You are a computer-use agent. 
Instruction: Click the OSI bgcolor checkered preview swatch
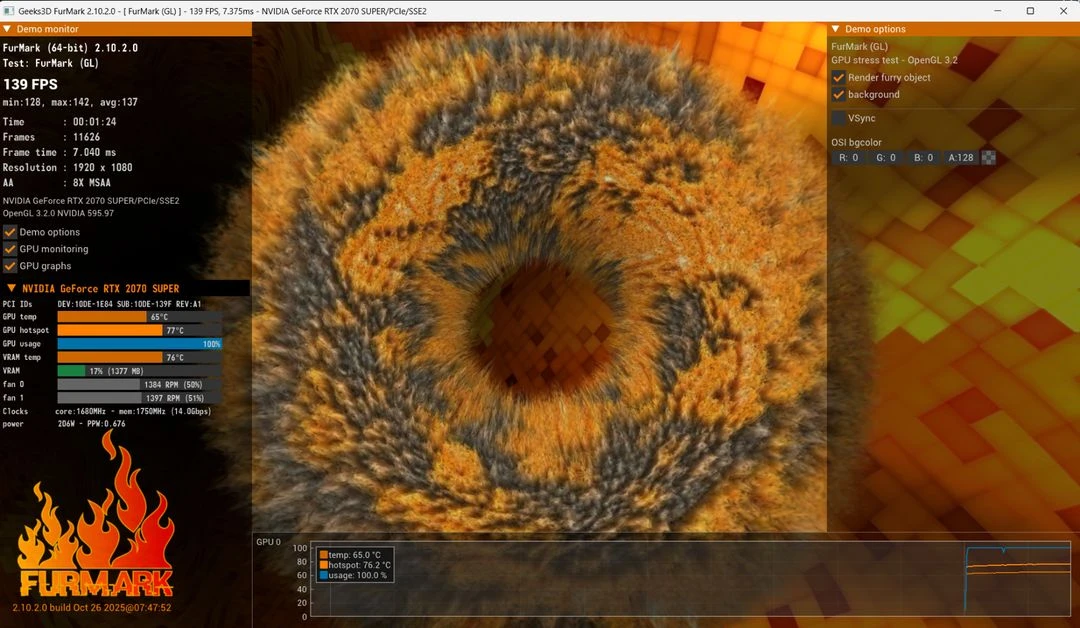(988, 158)
